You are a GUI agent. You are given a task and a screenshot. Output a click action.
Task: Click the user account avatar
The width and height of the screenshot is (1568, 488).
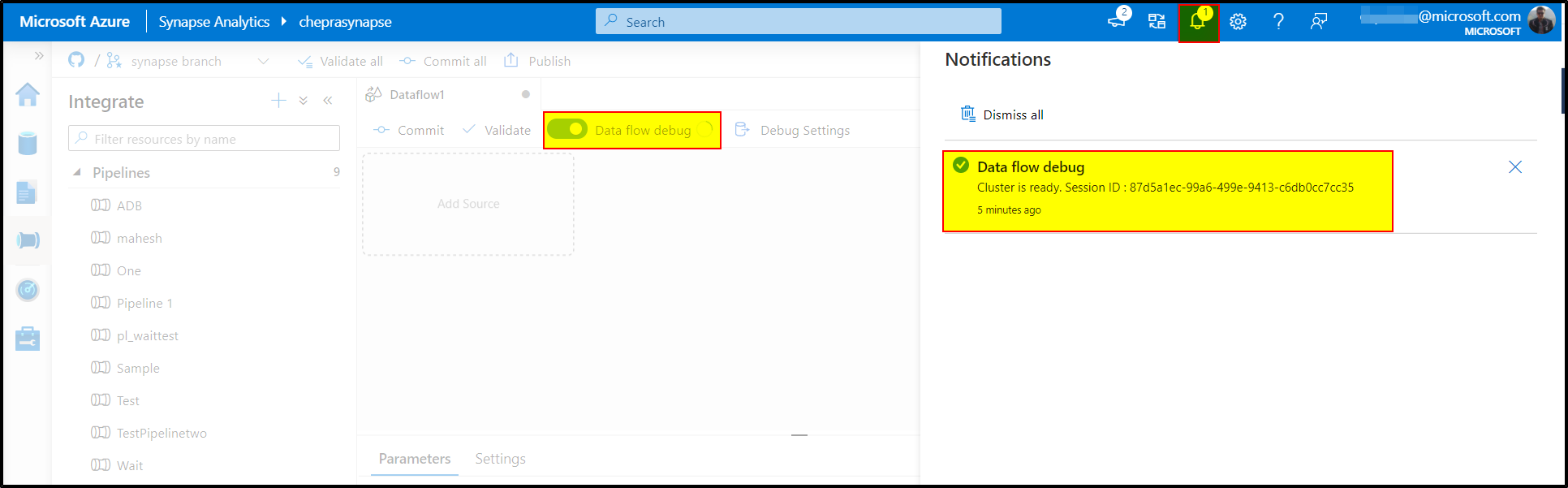pos(1541,20)
